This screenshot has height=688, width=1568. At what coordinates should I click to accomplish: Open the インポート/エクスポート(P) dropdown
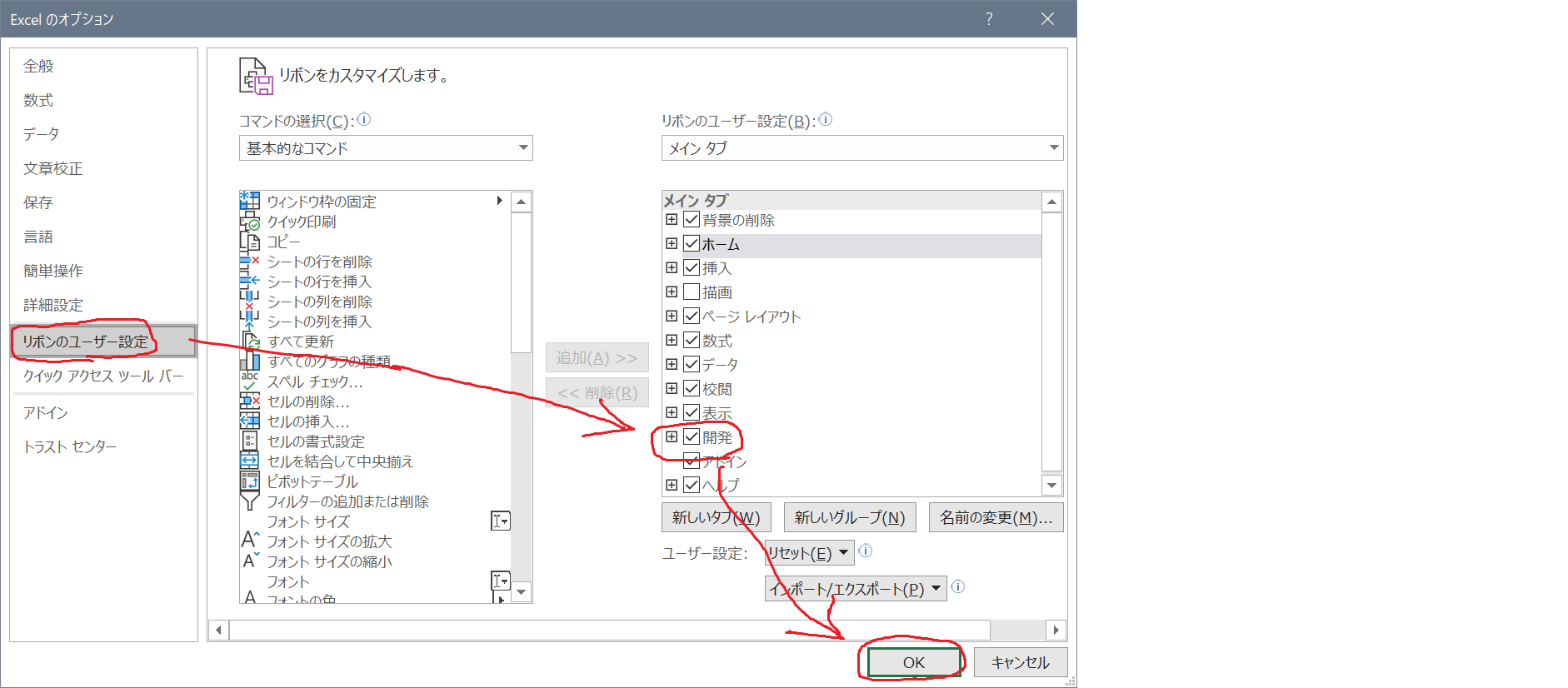click(856, 589)
